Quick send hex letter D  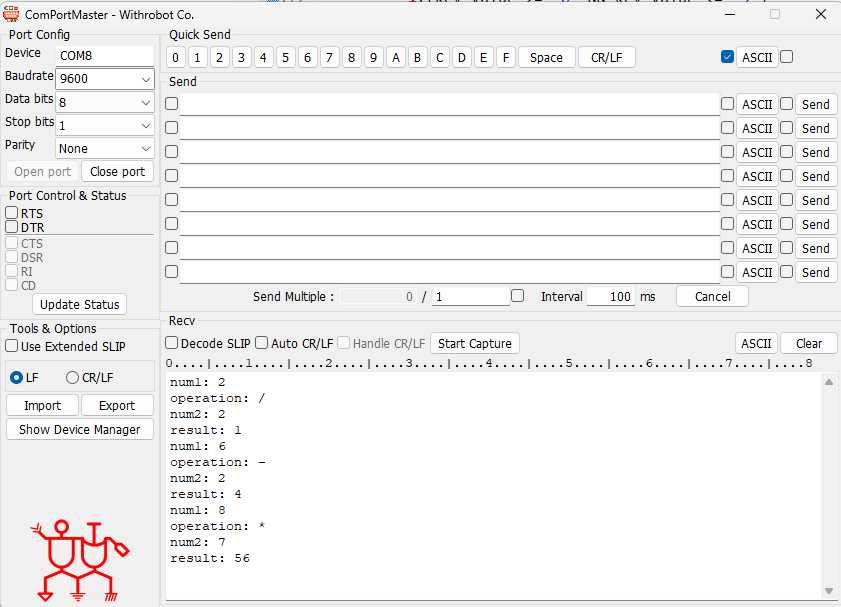(x=462, y=57)
